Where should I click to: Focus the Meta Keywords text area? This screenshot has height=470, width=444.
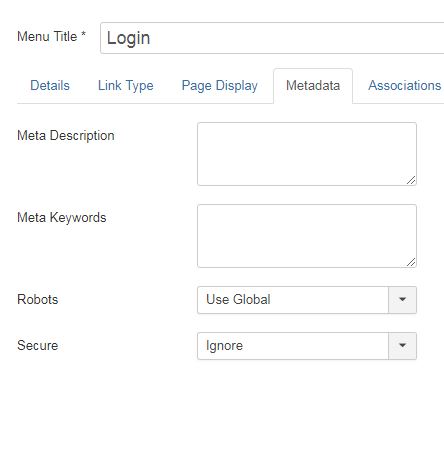pos(307,236)
